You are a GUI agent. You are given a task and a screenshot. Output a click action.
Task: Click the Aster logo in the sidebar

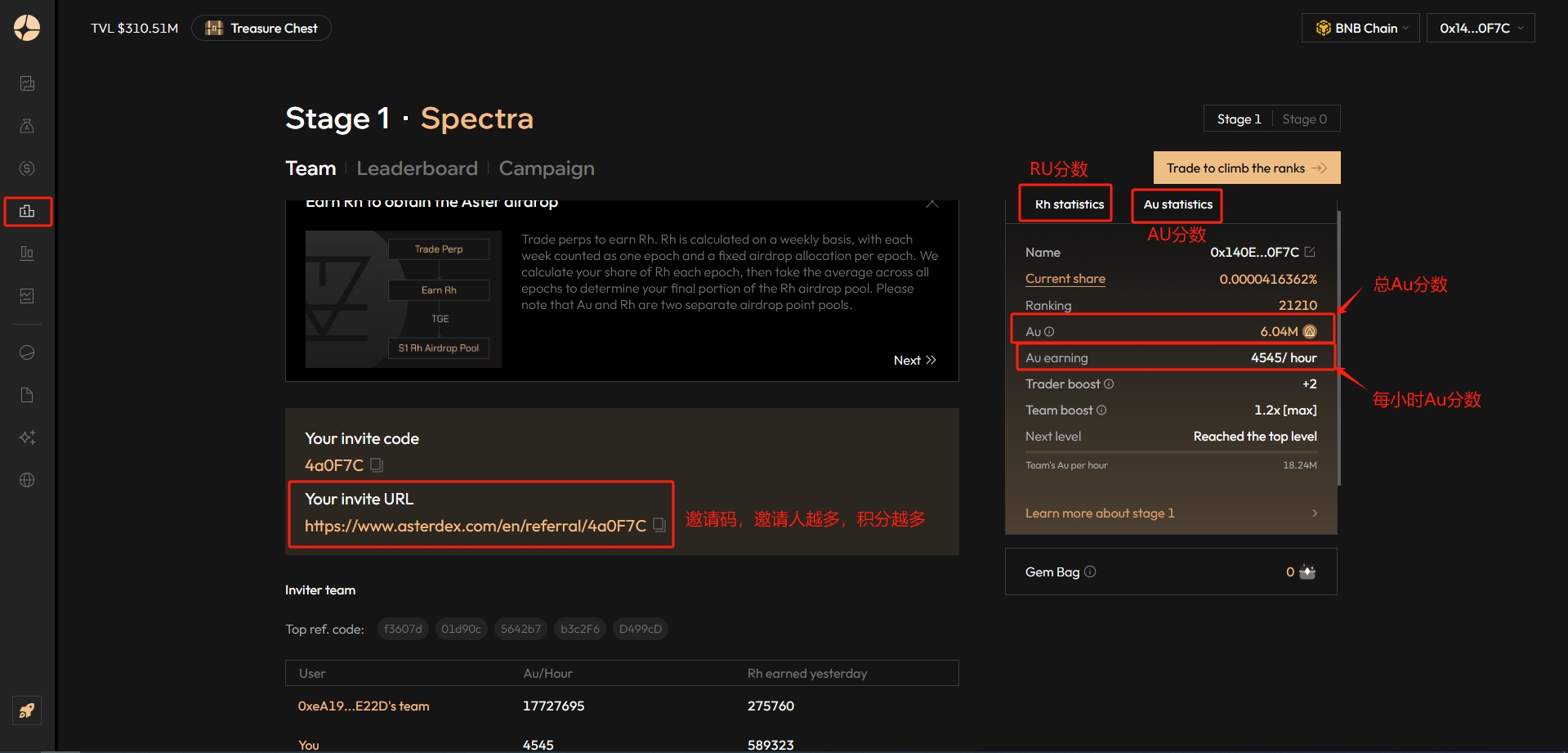pos(27,28)
